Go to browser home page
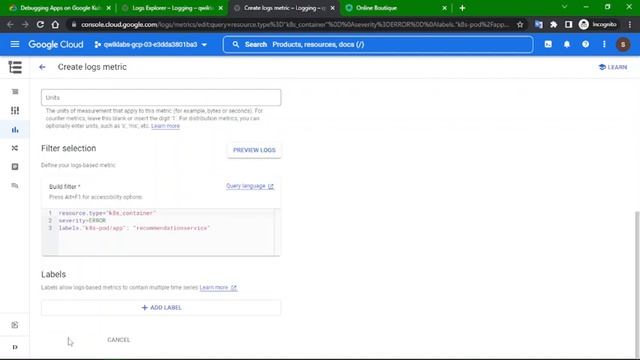 [55, 24]
